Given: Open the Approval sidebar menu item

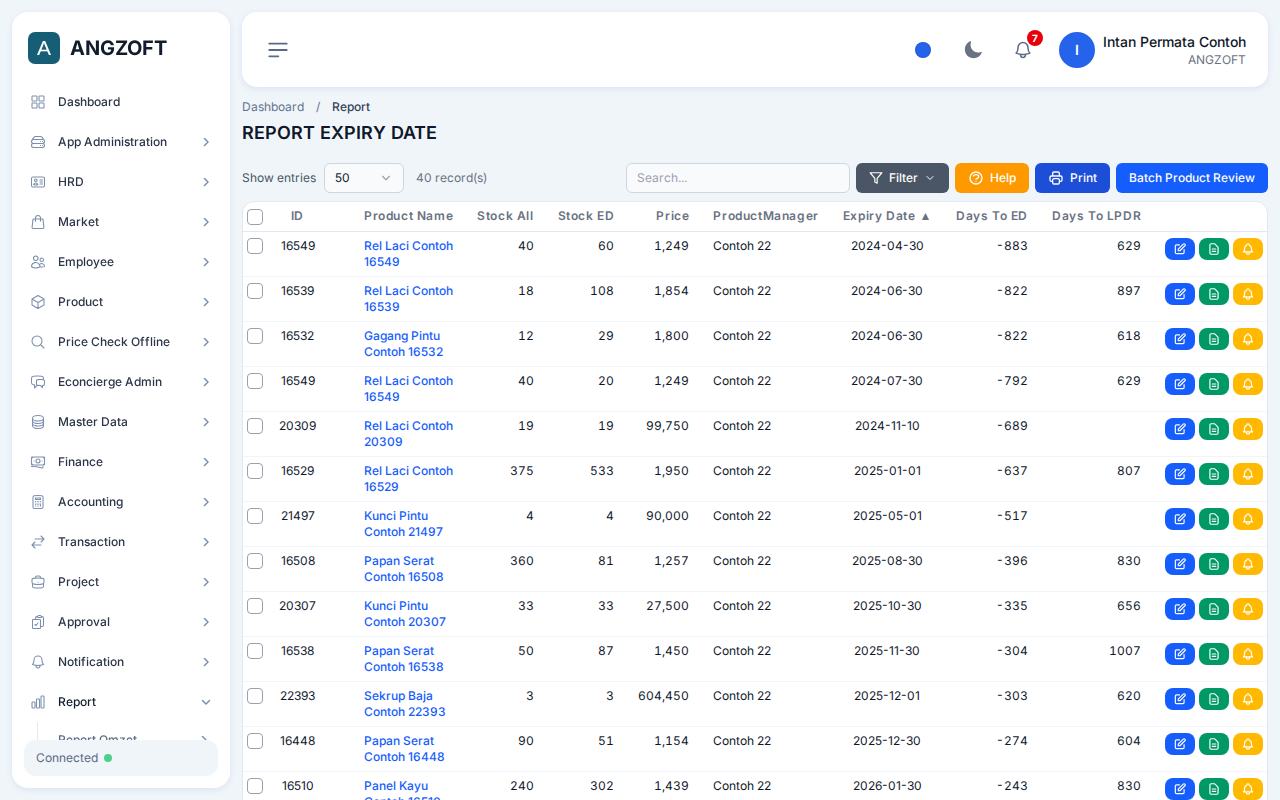Looking at the screenshot, I should [121, 622].
